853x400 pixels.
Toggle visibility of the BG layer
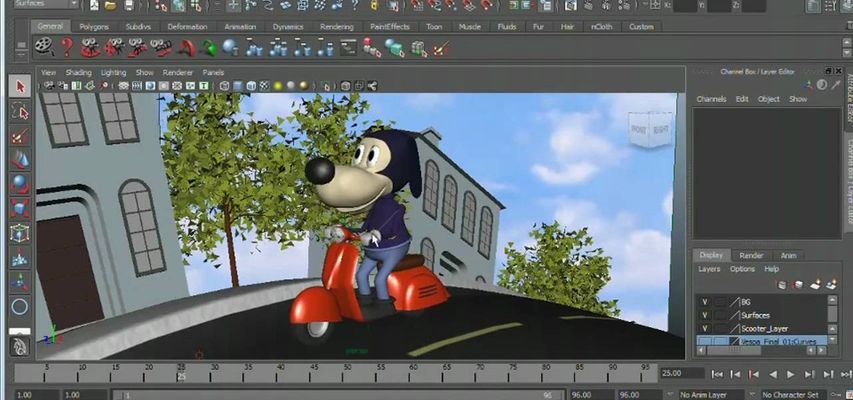704,301
